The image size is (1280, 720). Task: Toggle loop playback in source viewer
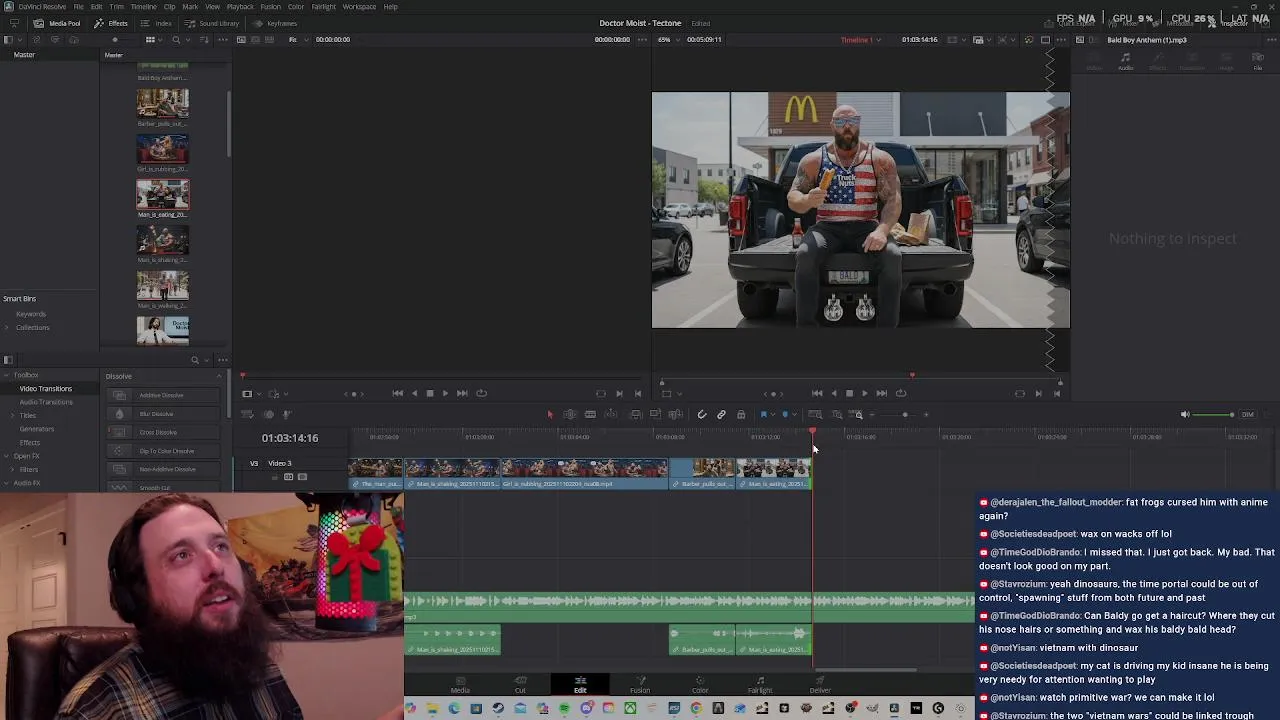481,393
